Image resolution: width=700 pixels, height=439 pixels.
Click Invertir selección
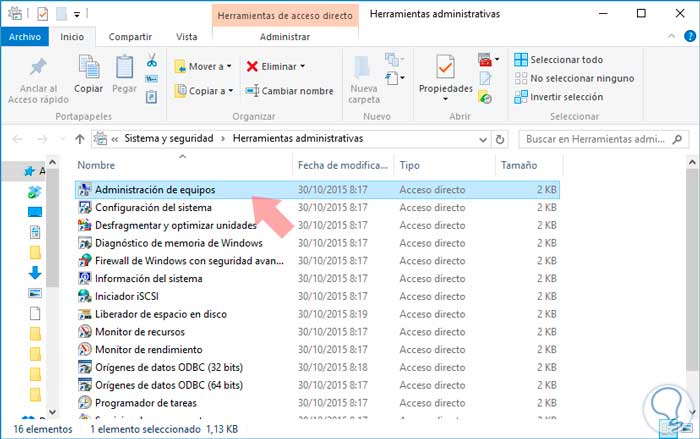click(558, 97)
